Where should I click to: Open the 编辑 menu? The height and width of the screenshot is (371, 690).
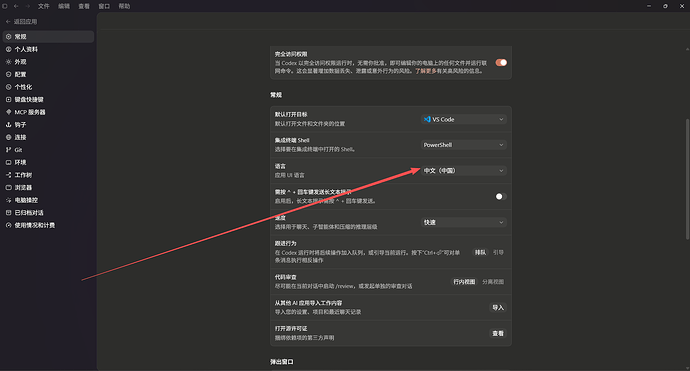[x=64, y=6]
